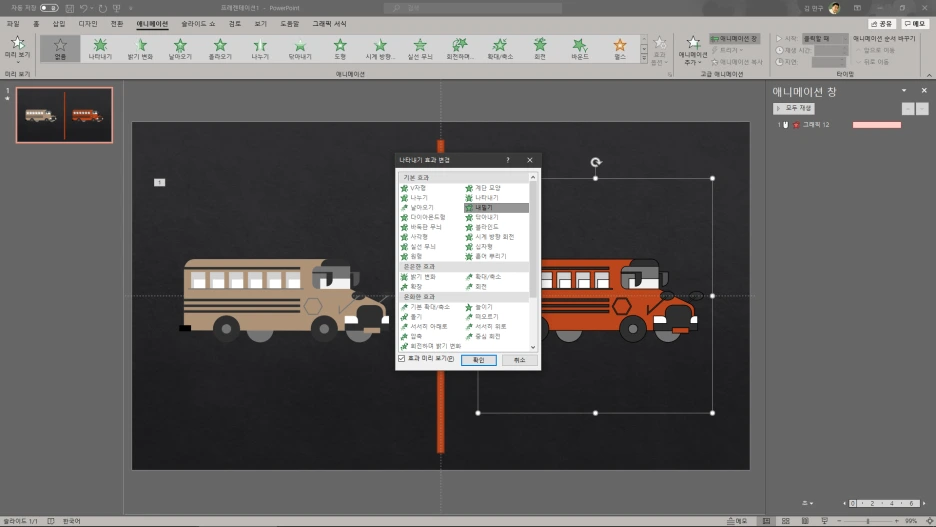Open 미리 보기 dropdown arrow below star
Screen dimensions: 936x527
[x=17, y=61]
